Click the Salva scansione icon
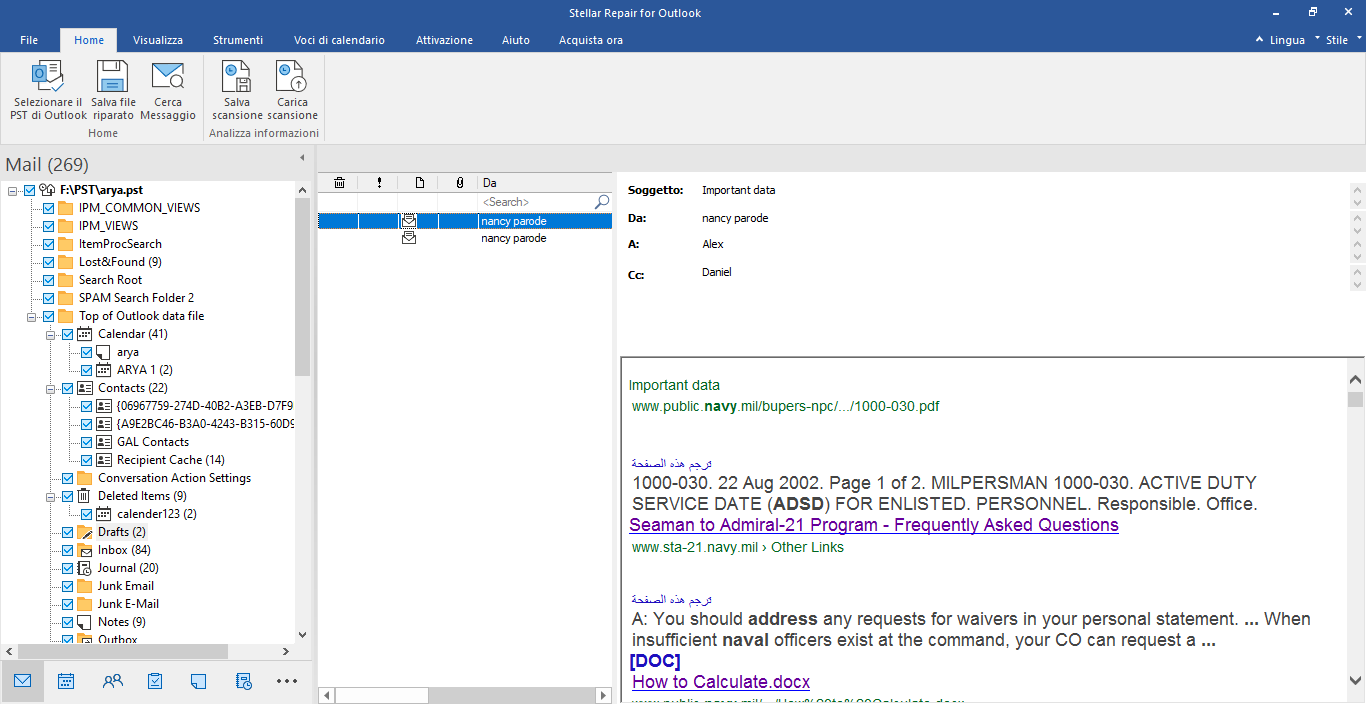This screenshot has height=704, width=1366. coord(237,77)
